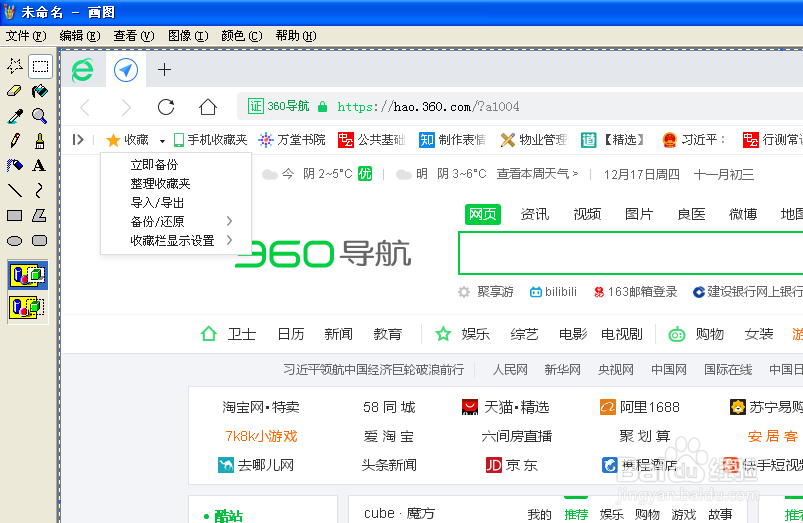This screenshot has width=803, height=523.
Task: Select the Ellipse tool
Action: coord(15,241)
